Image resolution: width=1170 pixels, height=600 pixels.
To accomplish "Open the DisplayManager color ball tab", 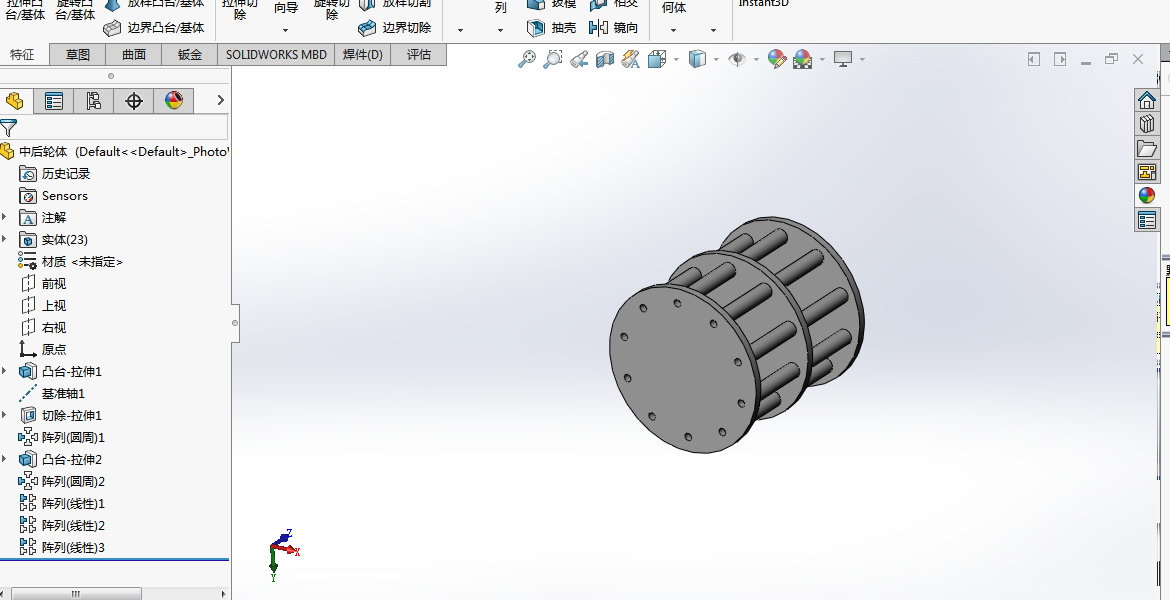I will tap(173, 101).
